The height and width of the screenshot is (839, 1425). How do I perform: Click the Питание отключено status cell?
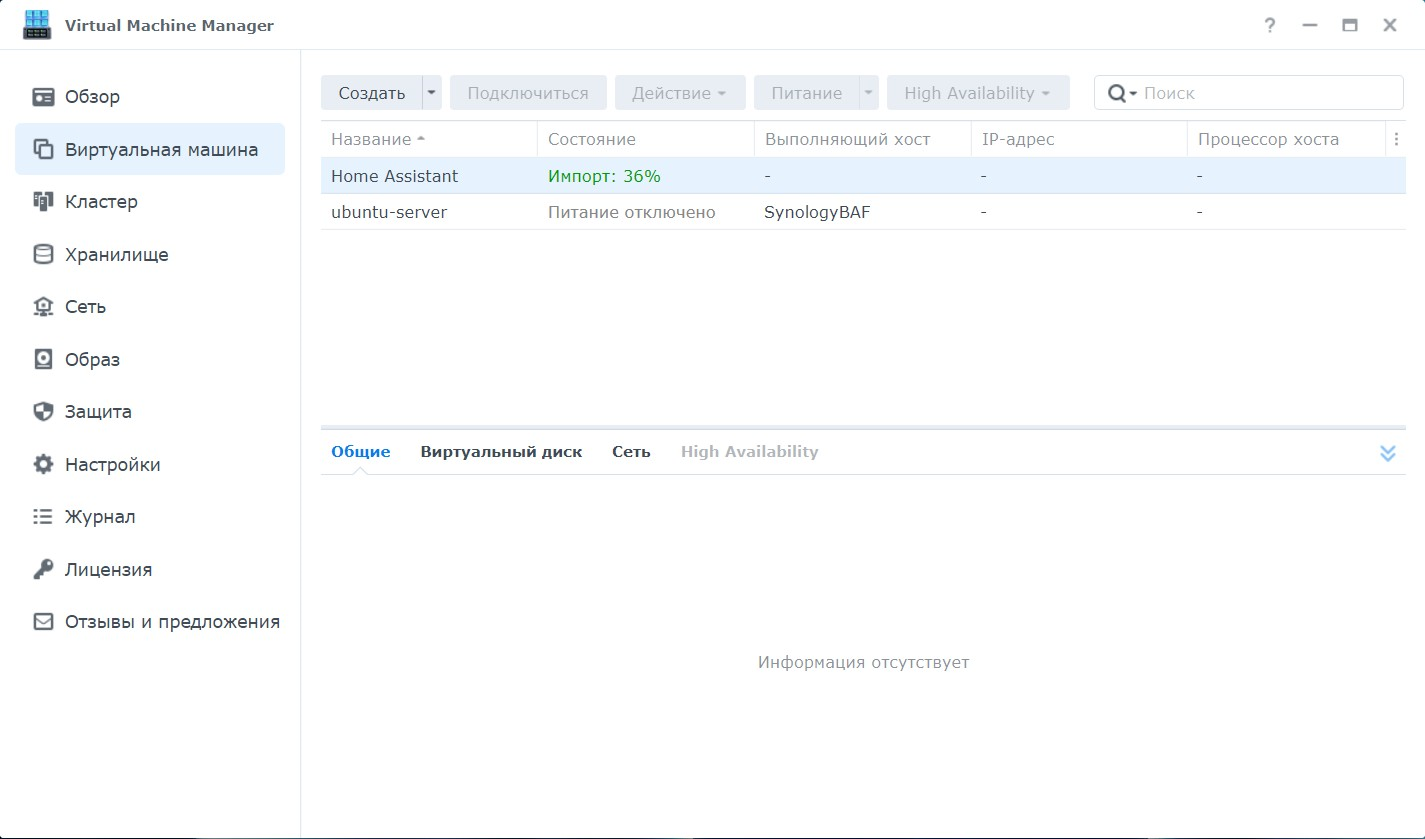click(x=631, y=212)
